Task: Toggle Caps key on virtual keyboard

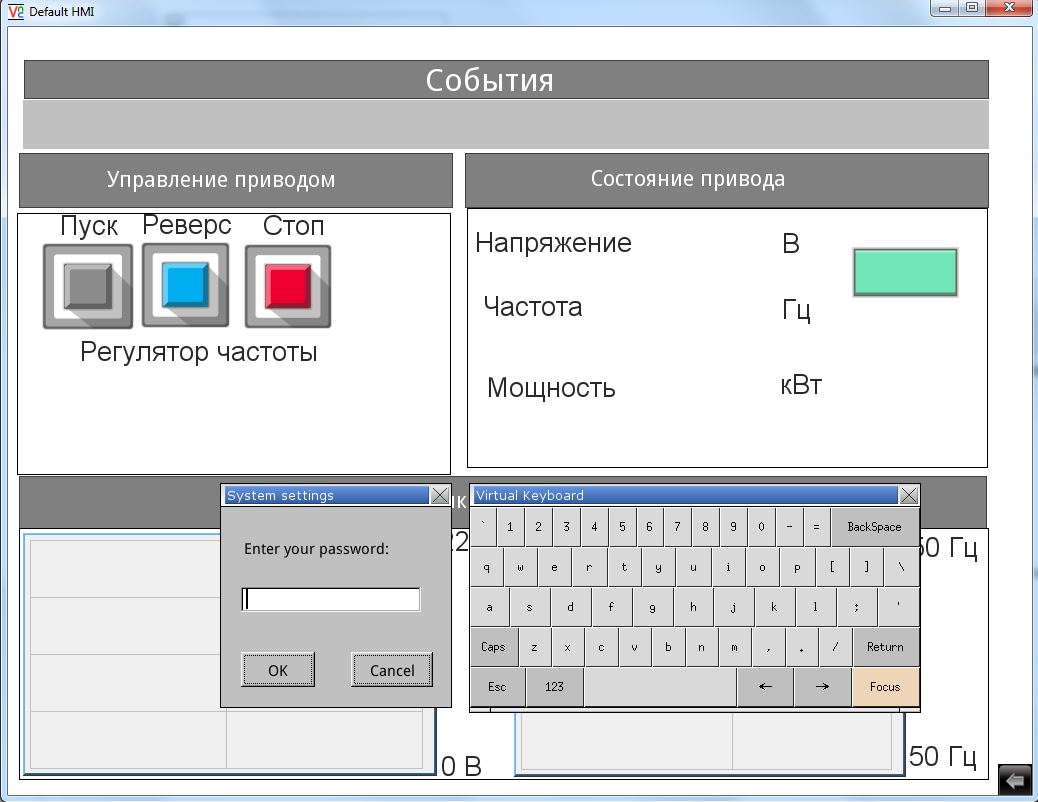Action: pos(493,647)
